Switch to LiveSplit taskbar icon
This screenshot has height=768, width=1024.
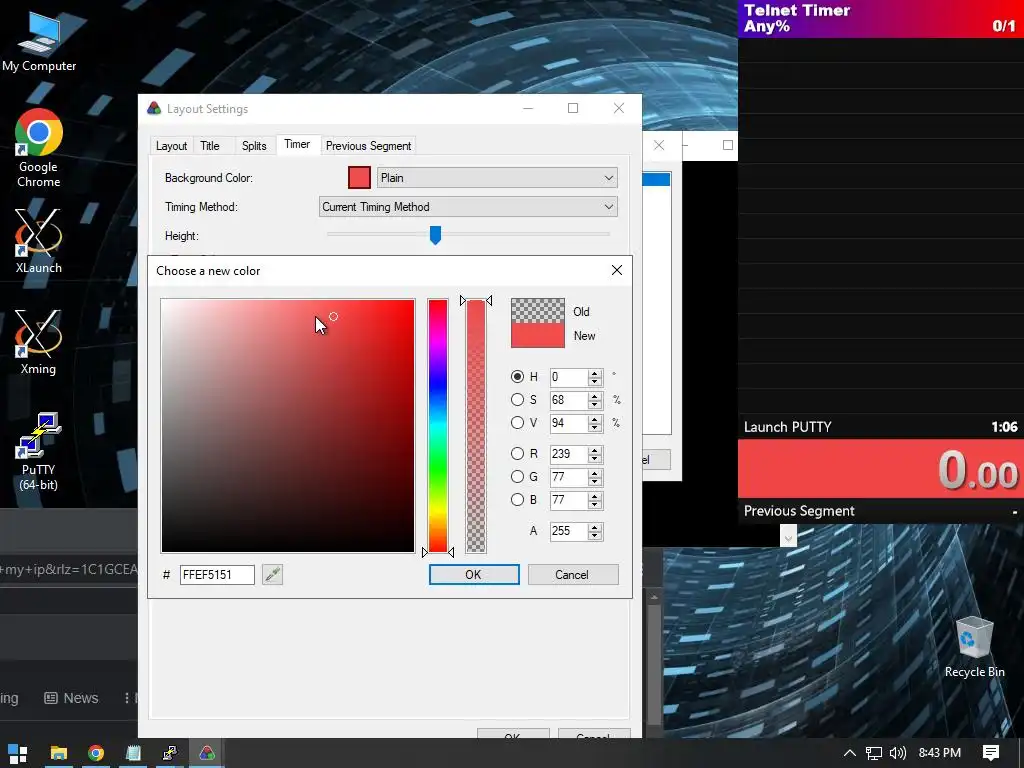pyautogui.click(x=207, y=753)
